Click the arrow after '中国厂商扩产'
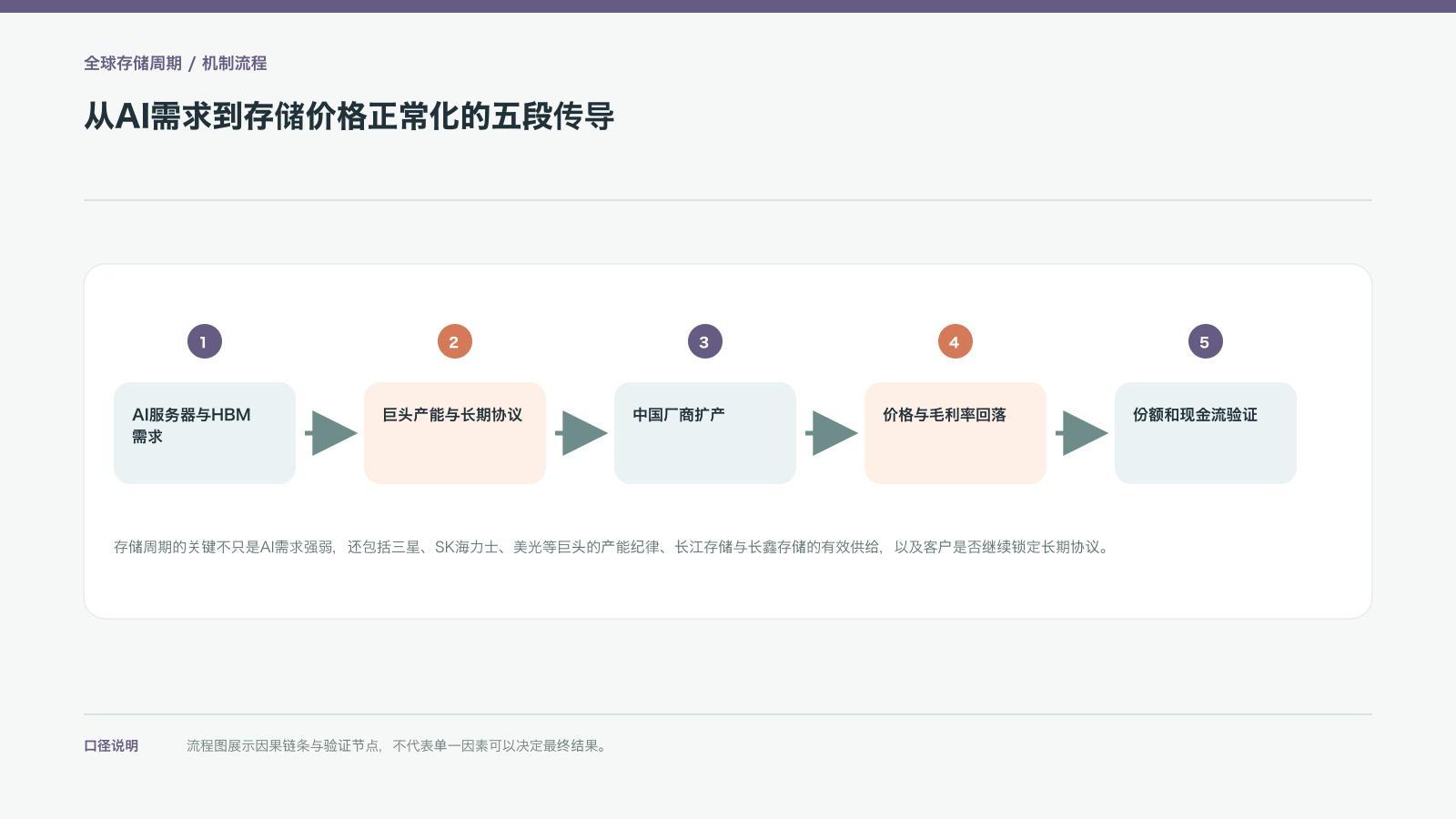 832,433
